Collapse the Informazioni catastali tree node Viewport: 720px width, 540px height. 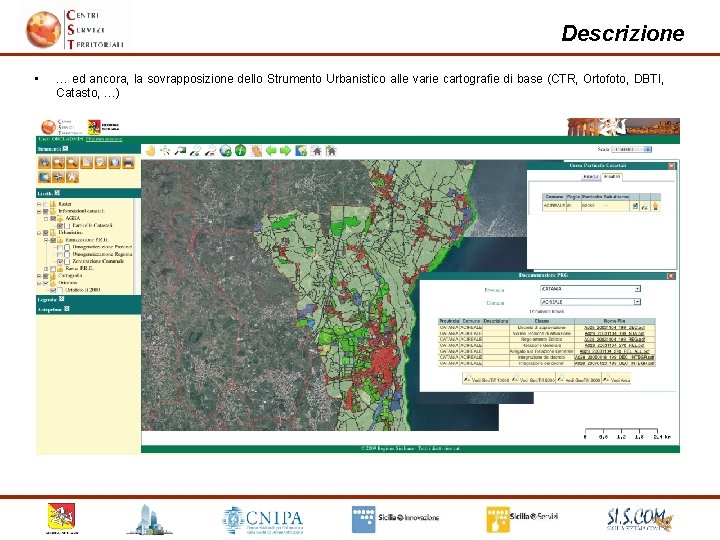tap(39, 211)
